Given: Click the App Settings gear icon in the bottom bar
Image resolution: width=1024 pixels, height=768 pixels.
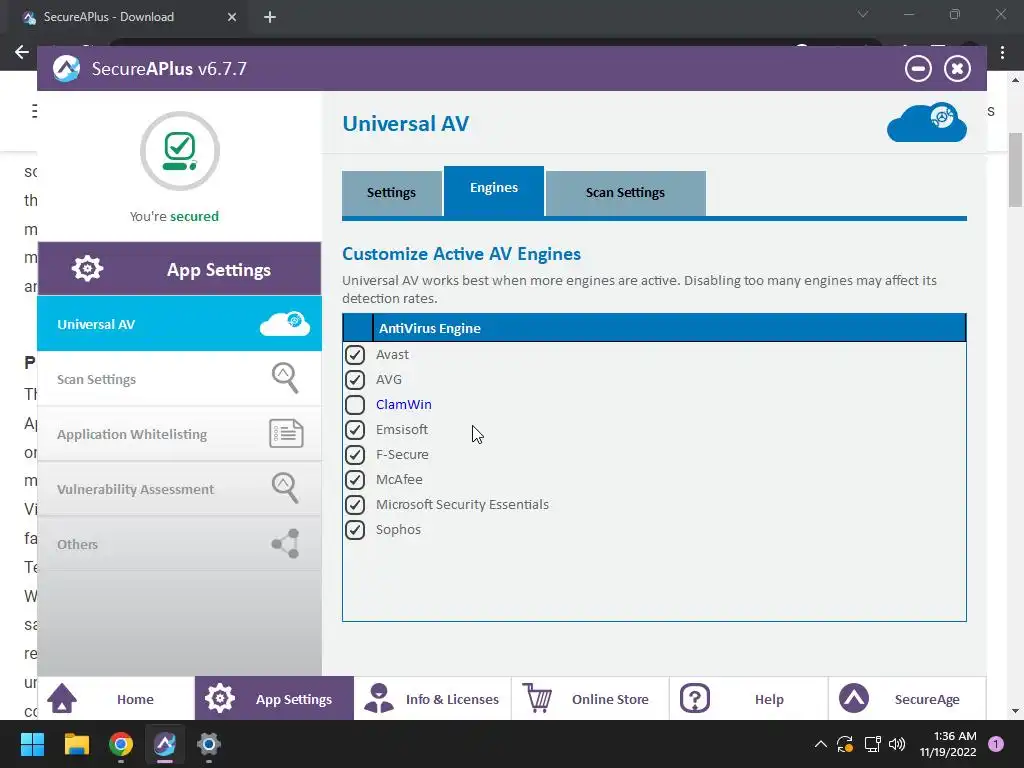Looking at the screenshot, I should tap(219, 698).
